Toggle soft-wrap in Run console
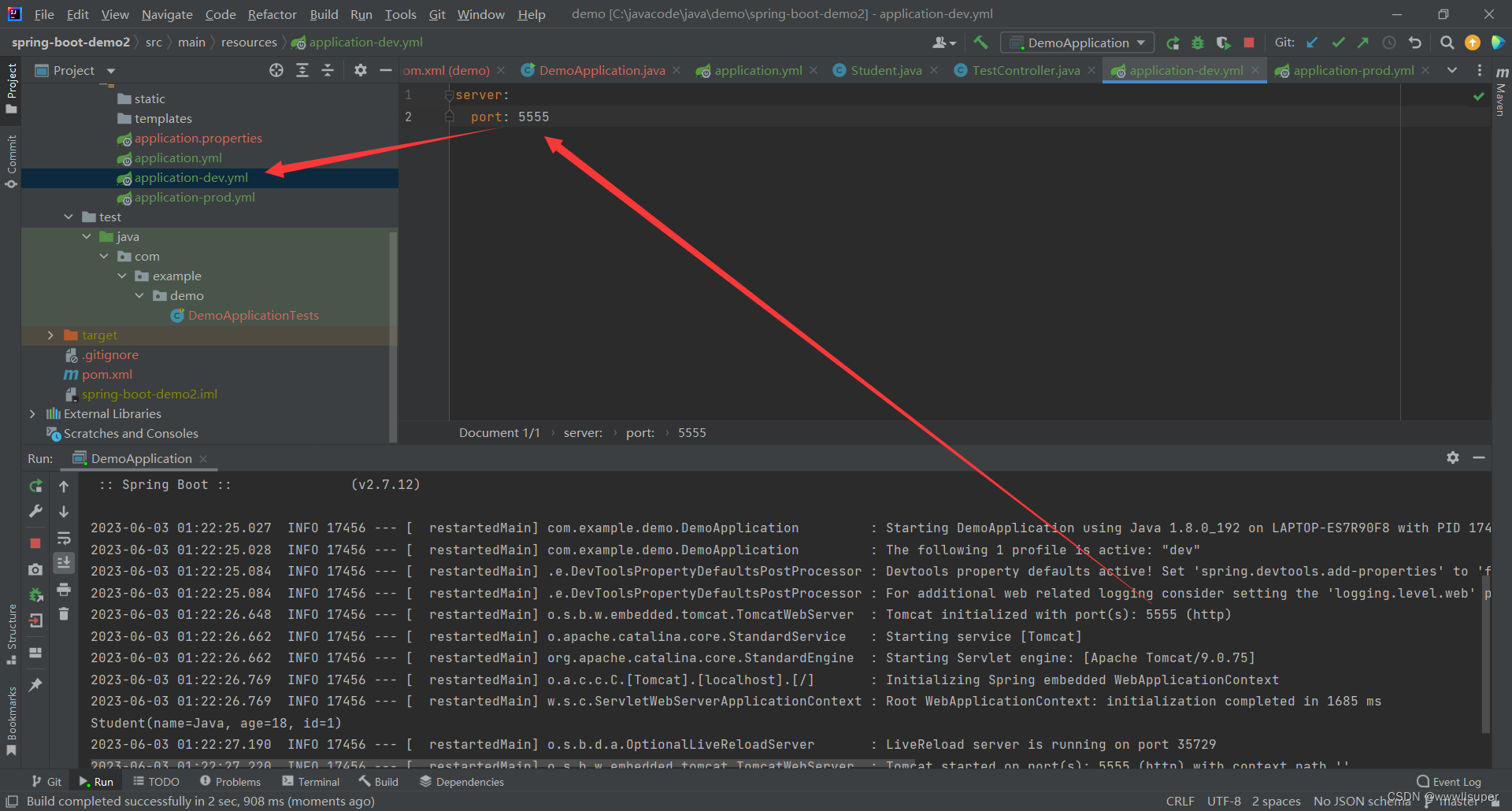The image size is (1512, 811). 64,539
